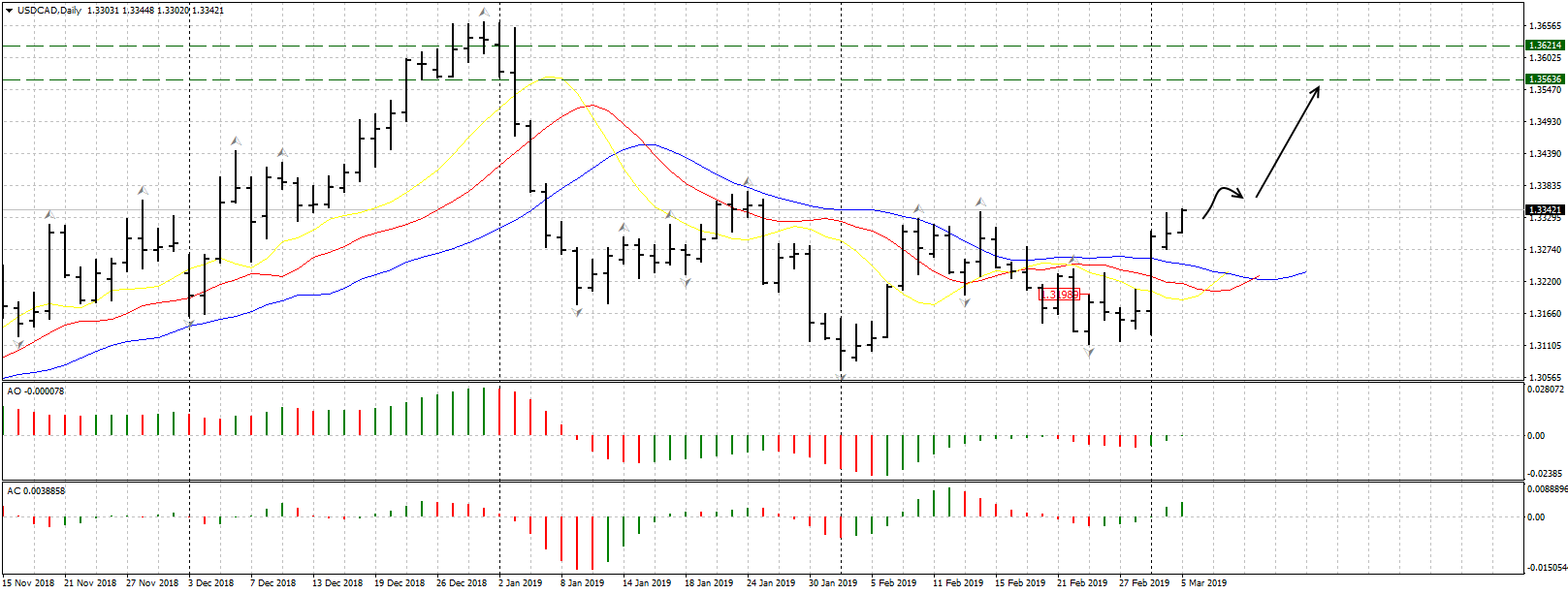The height and width of the screenshot is (594, 1568).
Task: Select the rightmost price bar on the chart
Action: 1182,221
